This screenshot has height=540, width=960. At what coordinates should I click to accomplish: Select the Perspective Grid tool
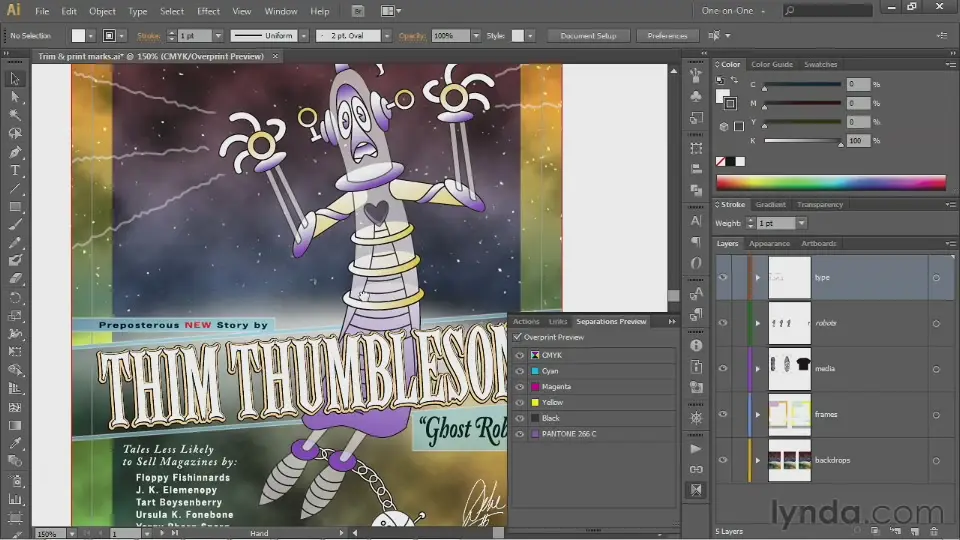pos(15,389)
